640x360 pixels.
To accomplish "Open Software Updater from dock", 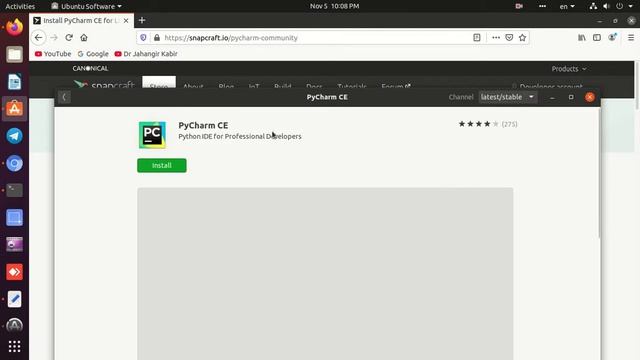I will click(15, 325).
